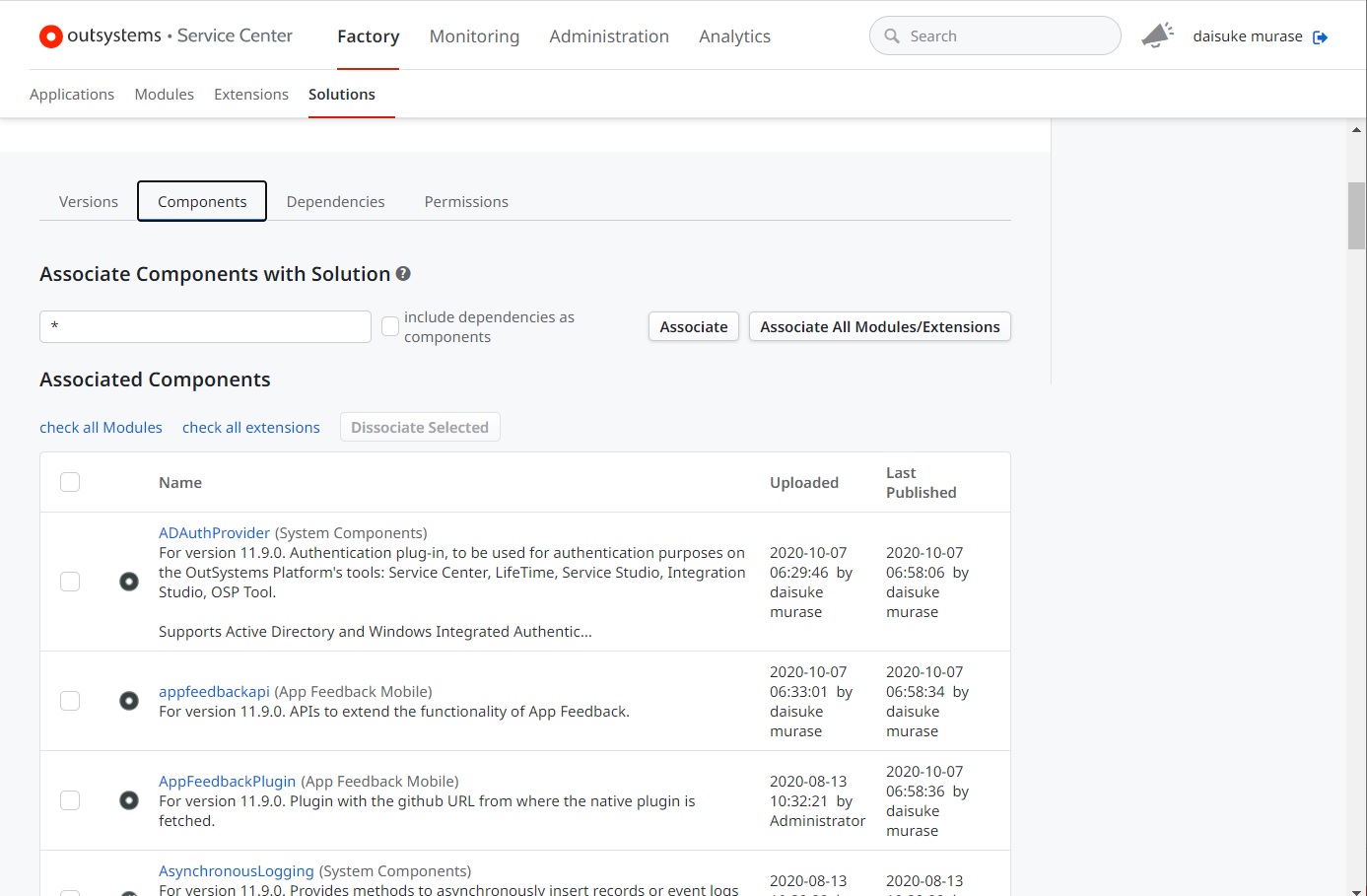Viewport: 1367px width, 896px height.
Task: Click the OutSystems logo icon
Action: (50, 36)
